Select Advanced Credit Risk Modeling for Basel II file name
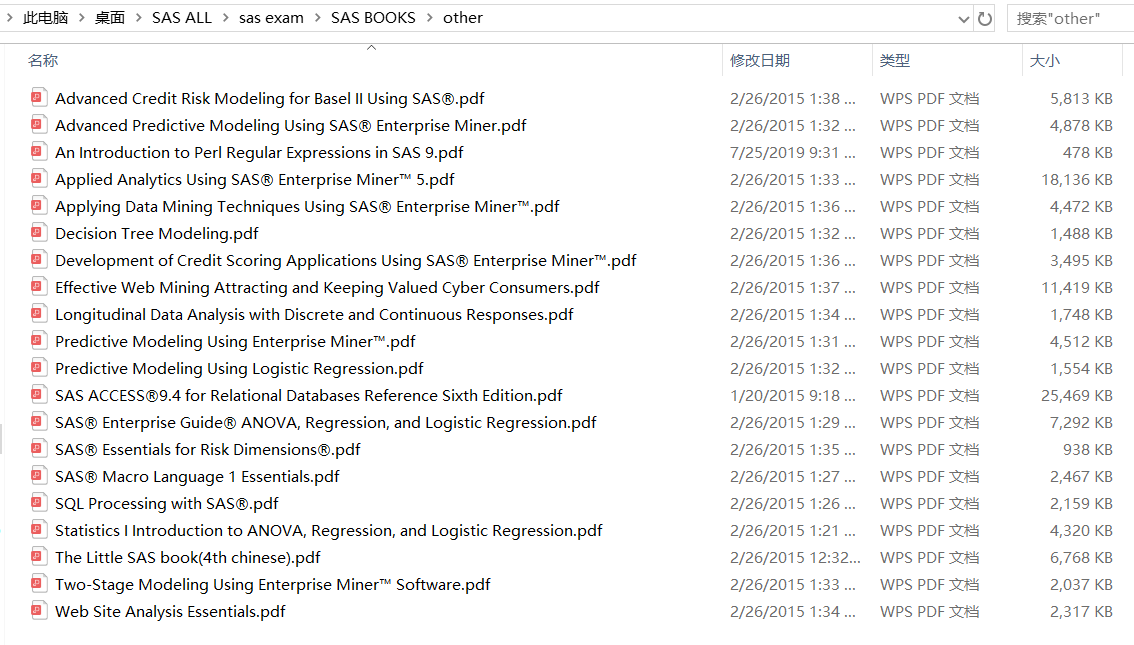Screen dimensions: 1134x645 [270, 98]
